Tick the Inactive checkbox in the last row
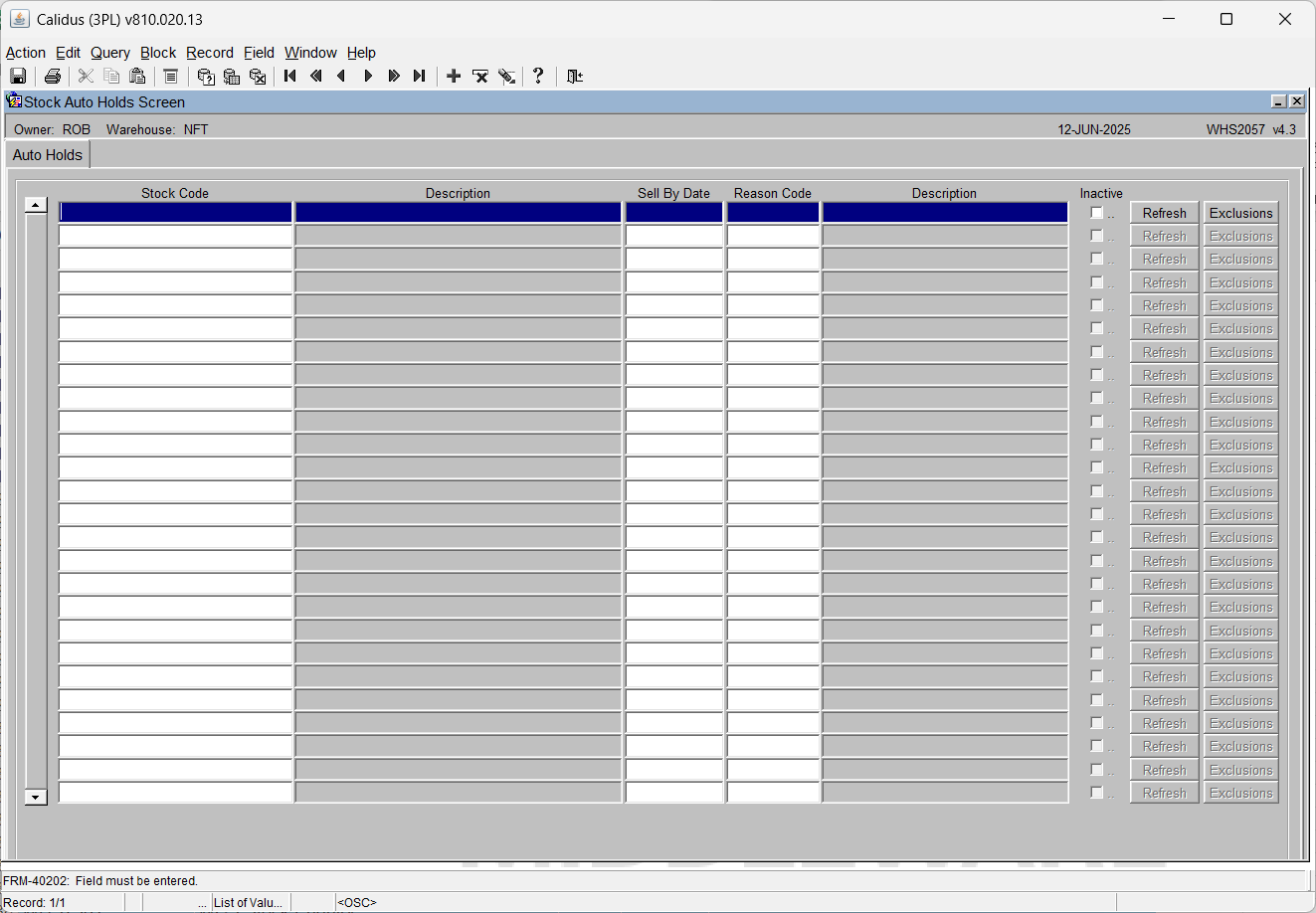The width and height of the screenshot is (1316, 913). coord(1096,793)
